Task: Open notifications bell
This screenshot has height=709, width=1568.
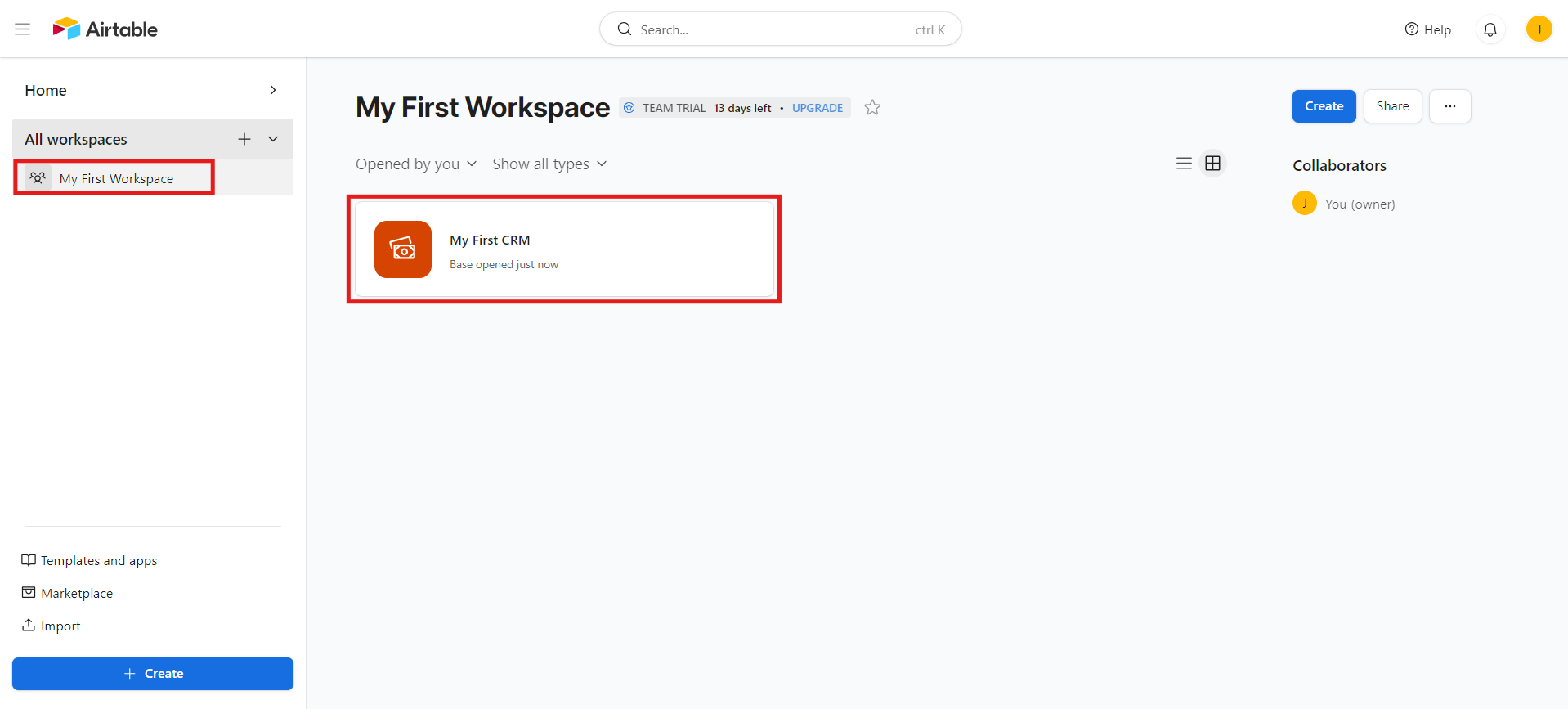Action: (1490, 29)
